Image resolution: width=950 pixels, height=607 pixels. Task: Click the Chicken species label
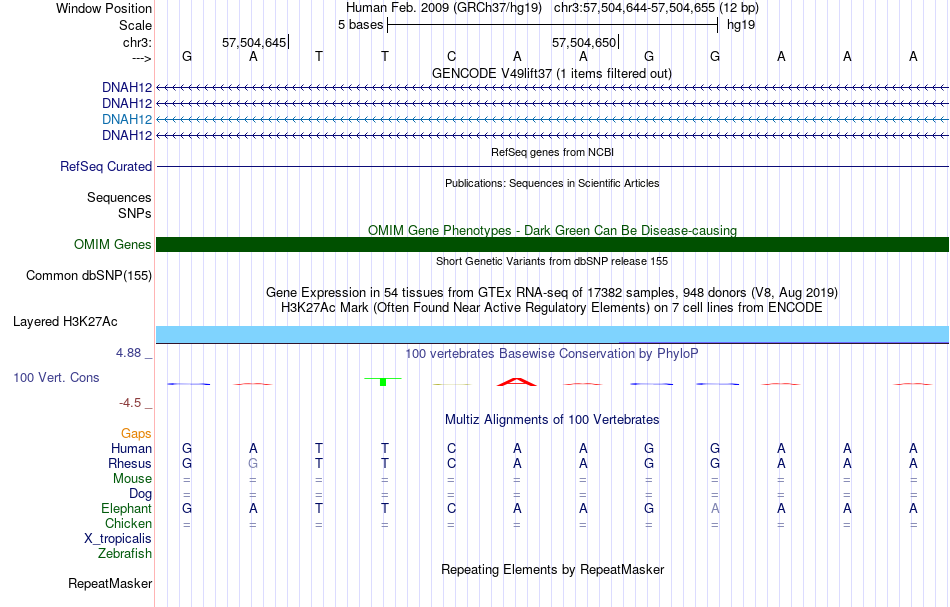(128, 523)
